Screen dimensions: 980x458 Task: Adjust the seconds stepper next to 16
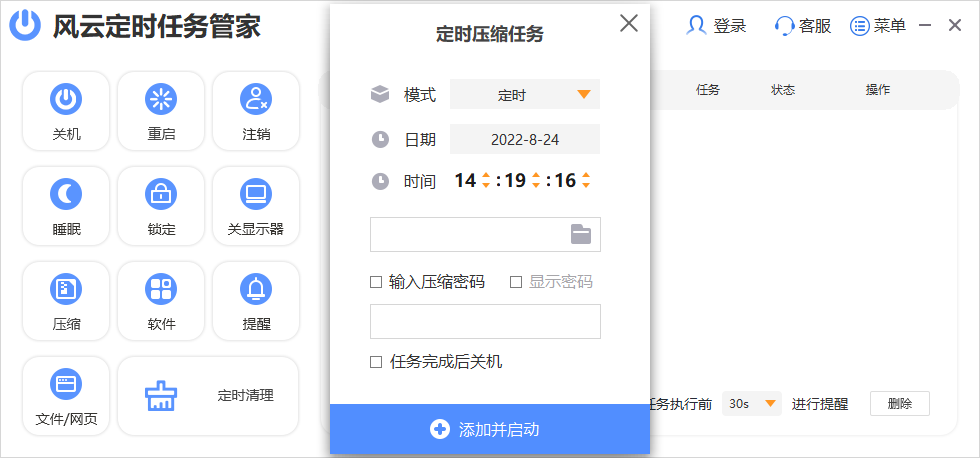click(x=586, y=181)
